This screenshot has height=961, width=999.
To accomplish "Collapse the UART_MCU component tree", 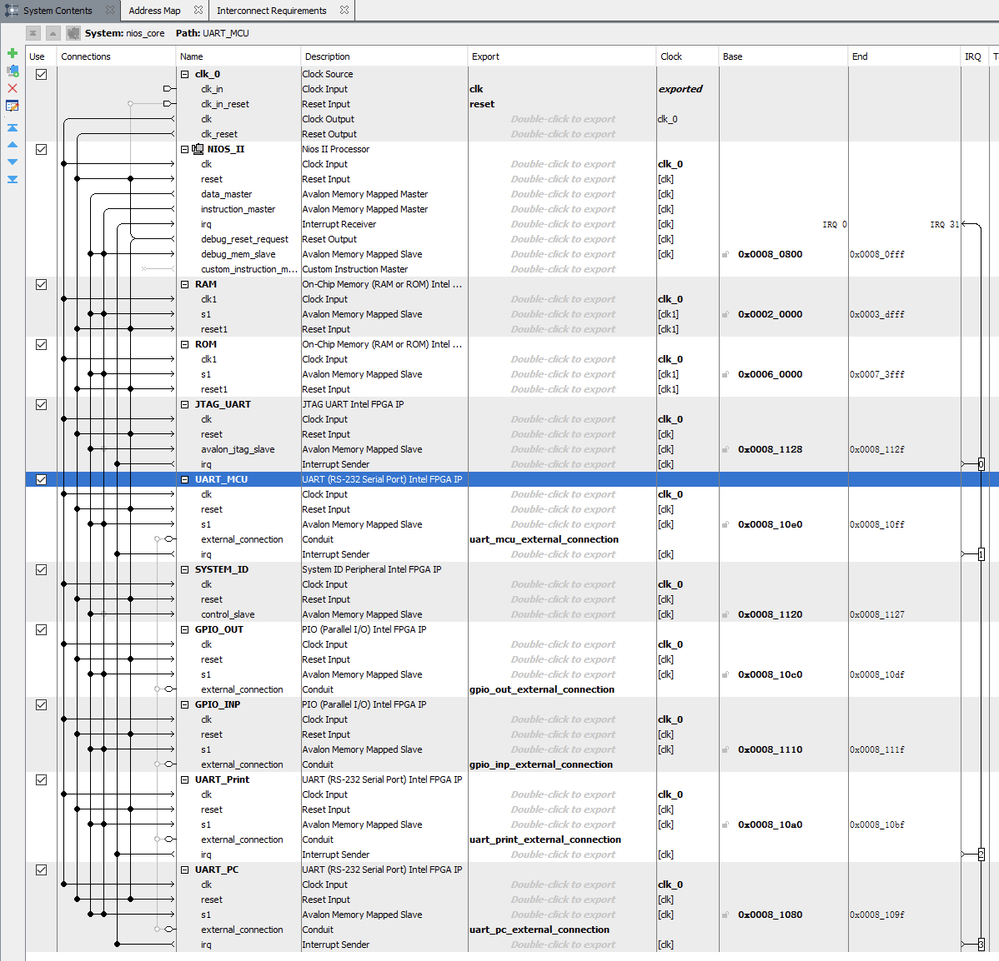I will tap(185, 479).
